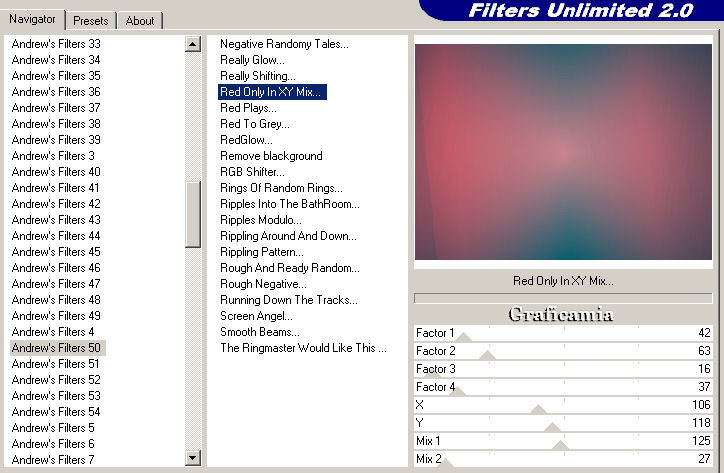The height and width of the screenshot is (473, 724).
Task: Select Andrew's Filters 42 category
Action: click(x=56, y=204)
